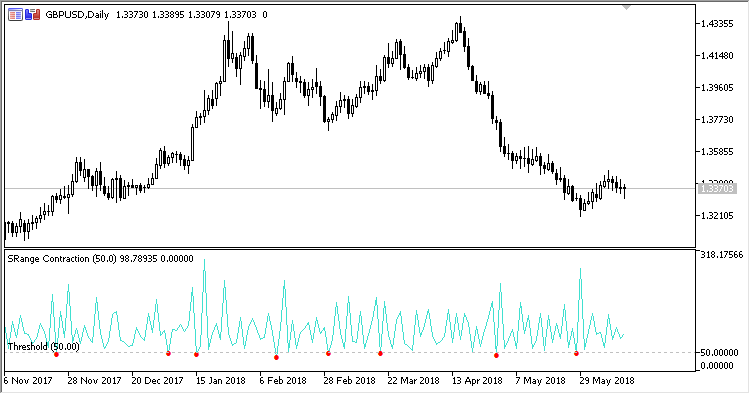Click the 318.17566 indicator scale value
The height and width of the screenshot is (394, 750).
722,255
